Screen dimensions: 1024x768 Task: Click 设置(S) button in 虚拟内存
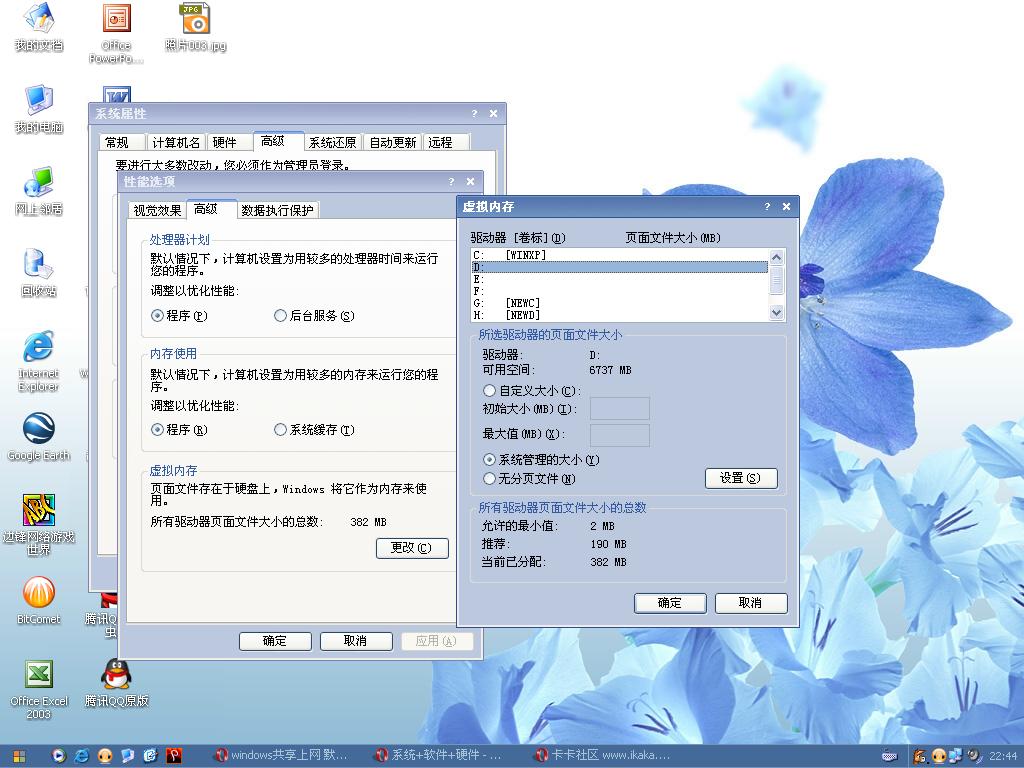click(x=741, y=478)
